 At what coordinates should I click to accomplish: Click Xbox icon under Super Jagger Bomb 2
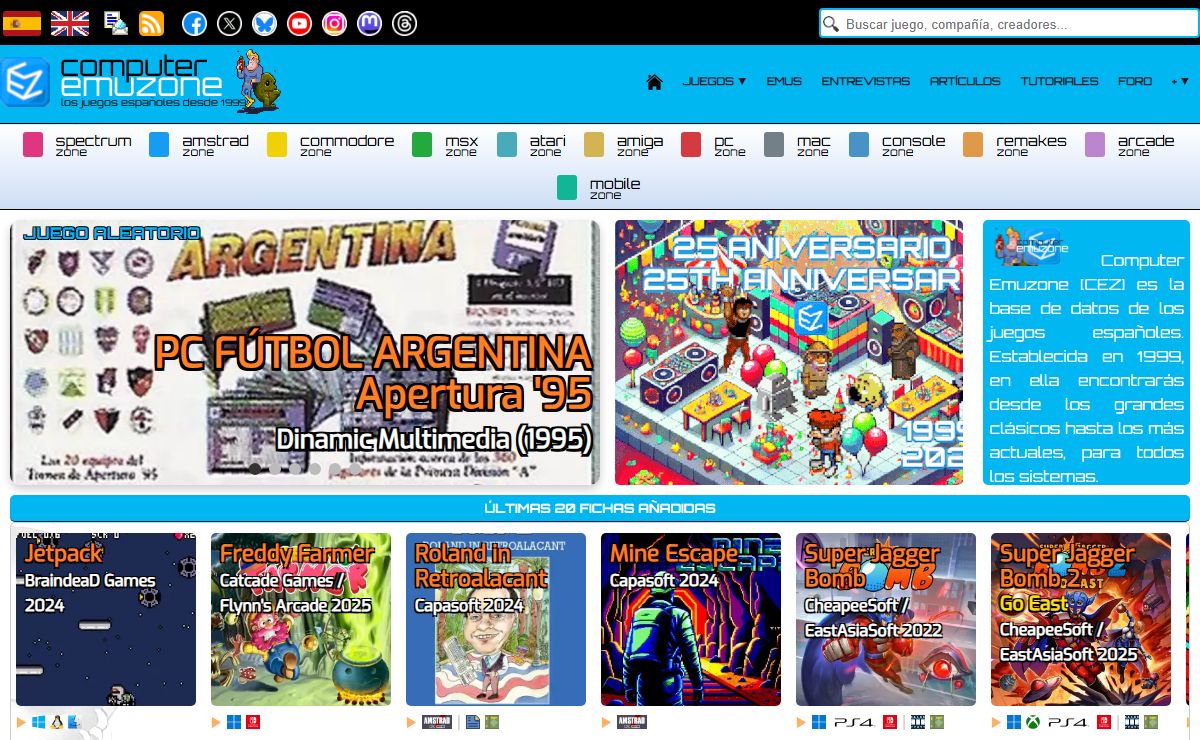pos(1033,721)
